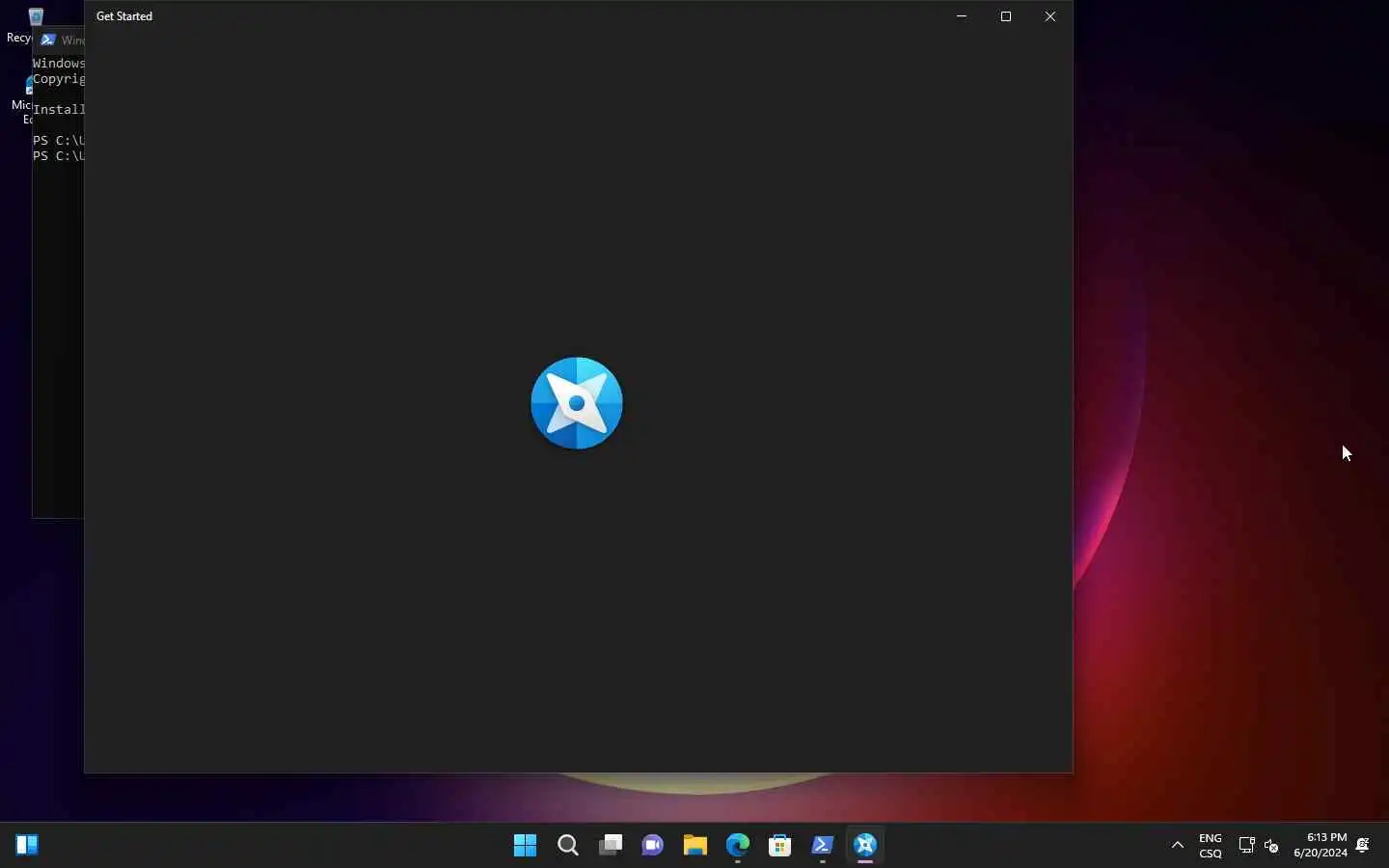The width and height of the screenshot is (1389, 868).
Task: Minimize the Get Started window
Action: pyautogui.click(x=963, y=16)
